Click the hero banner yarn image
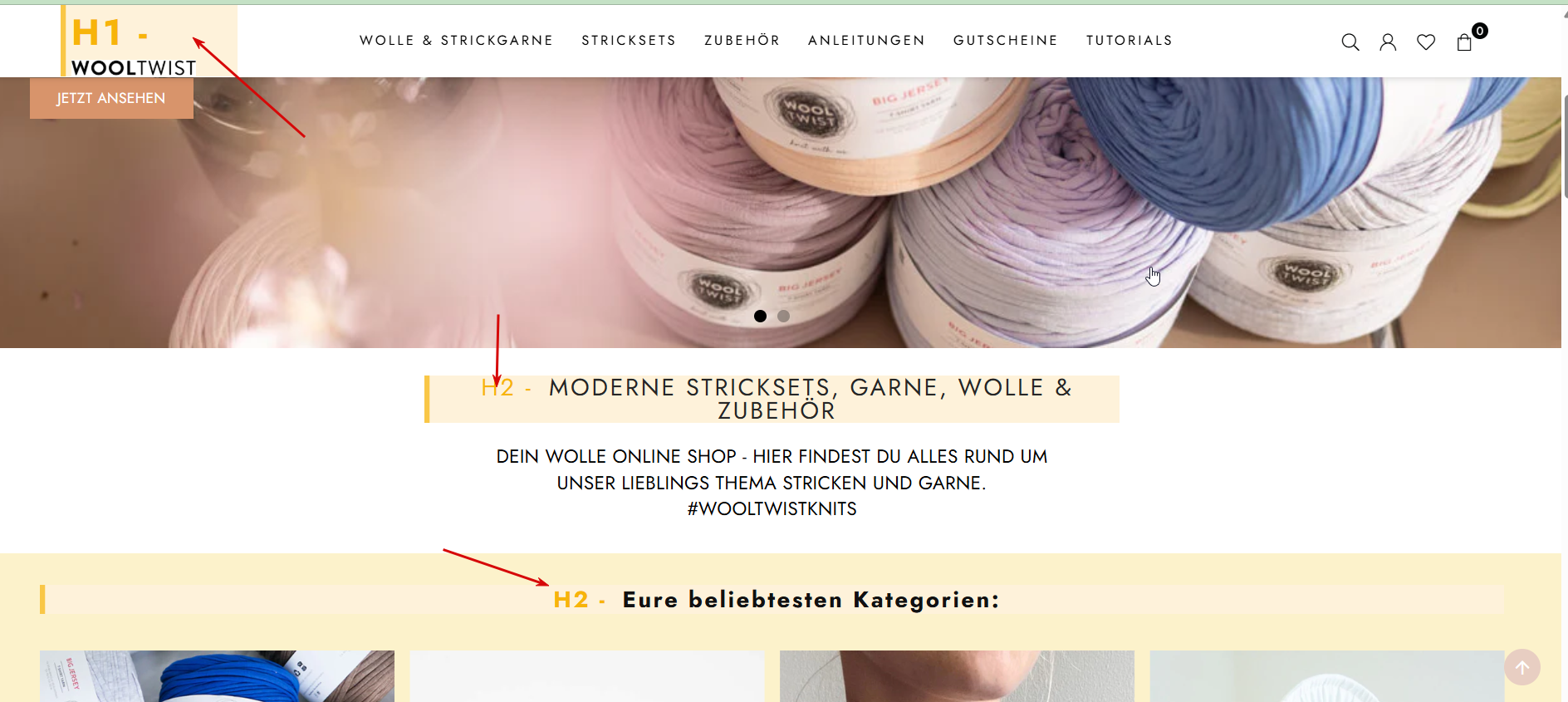1568x702 pixels. pyautogui.click(x=781, y=213)
